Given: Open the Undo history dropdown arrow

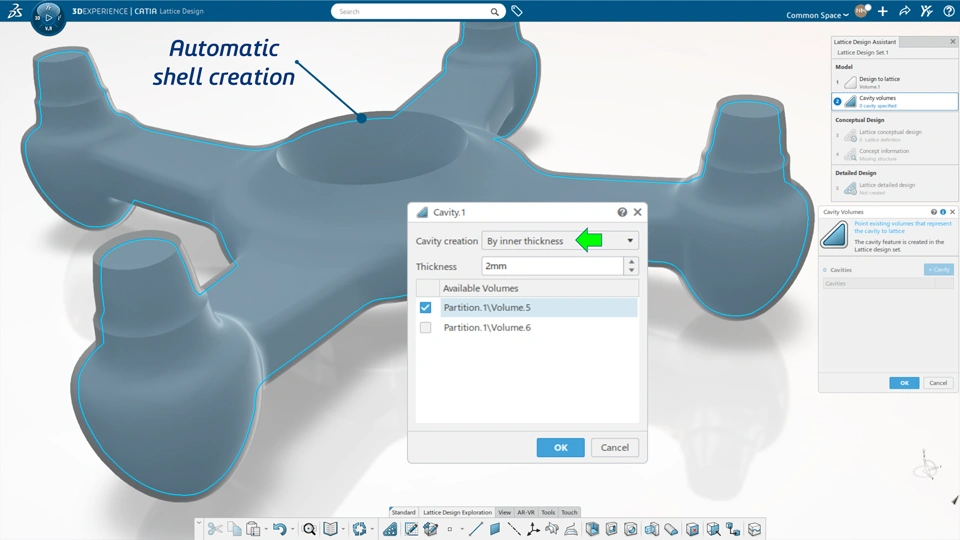Looking at the screenshot, I should 292,529.
